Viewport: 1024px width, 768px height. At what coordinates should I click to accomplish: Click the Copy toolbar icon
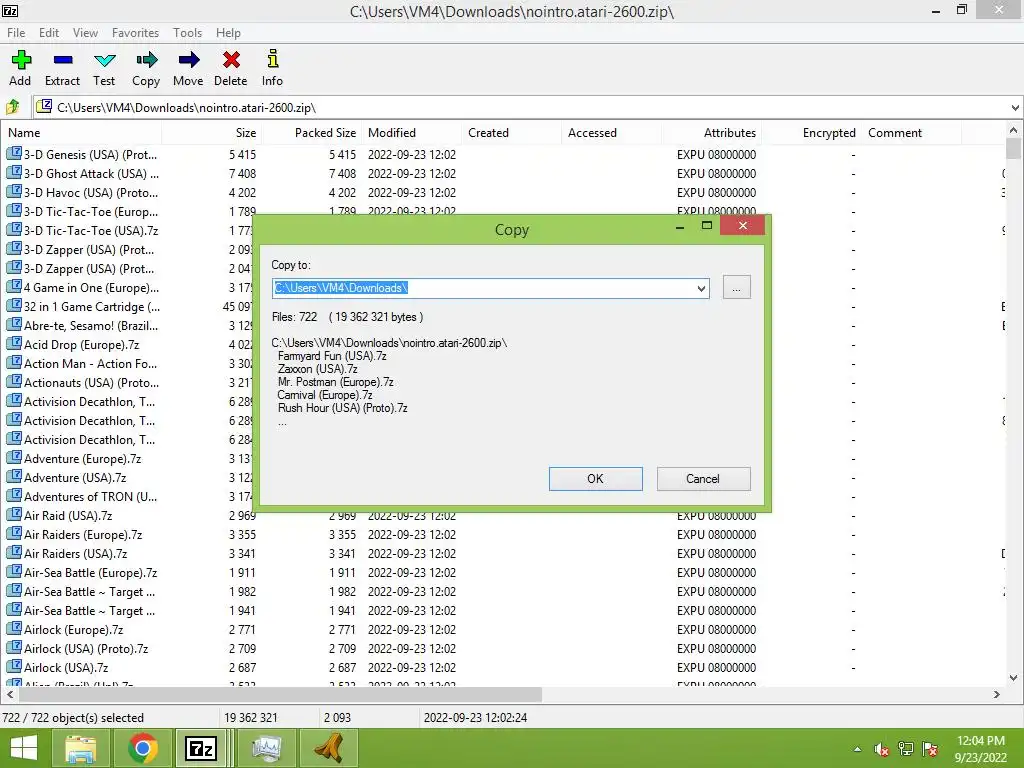pyautogui.click(x=146, y=60)
